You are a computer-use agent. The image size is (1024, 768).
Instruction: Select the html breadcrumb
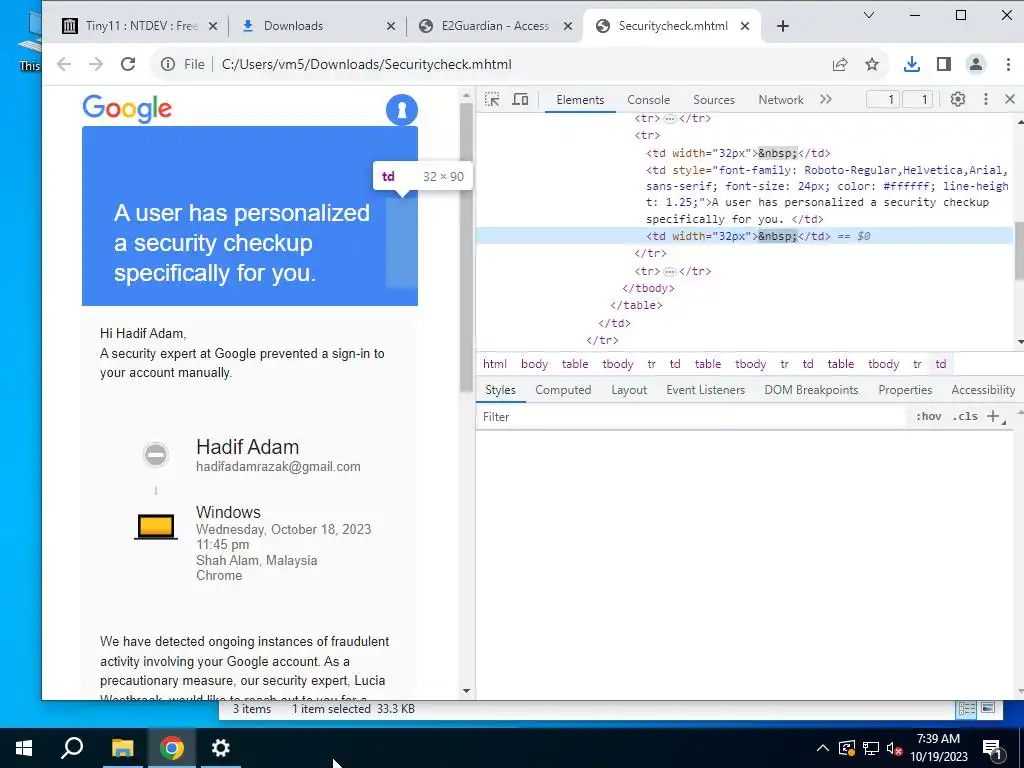coord(494,364)
